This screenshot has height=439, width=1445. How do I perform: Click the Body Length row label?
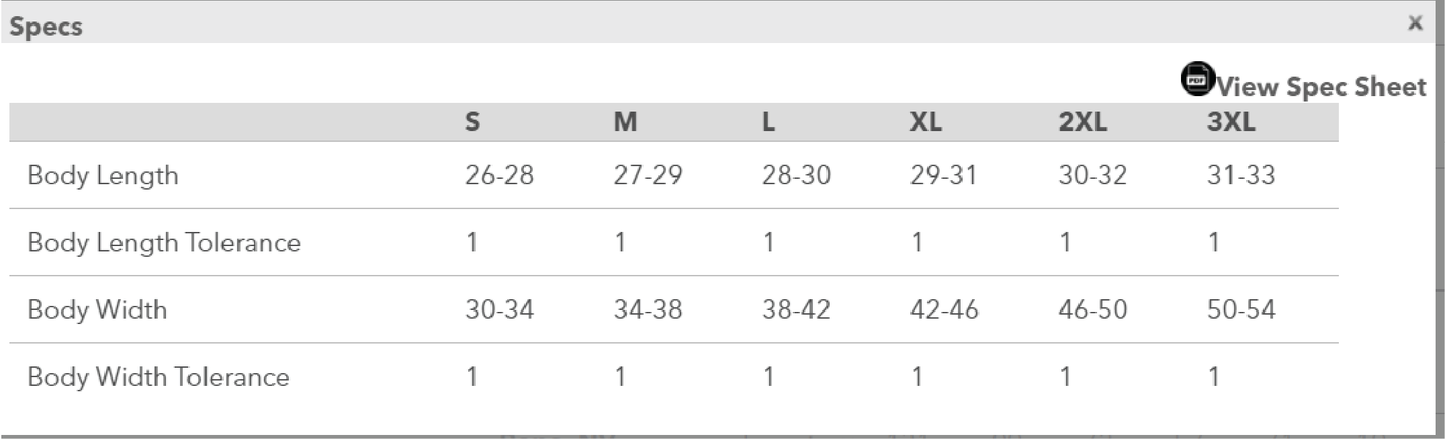click(103, 176)
